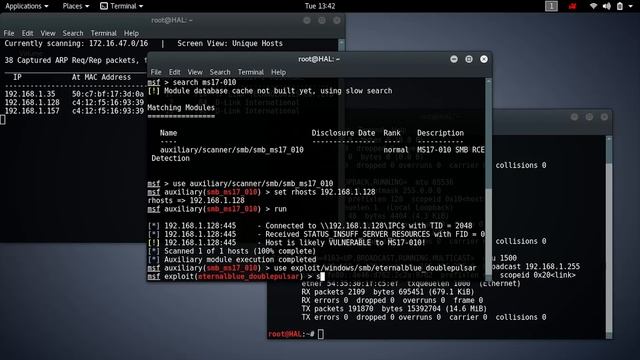This screenshot has height=360, width=640.
Task: Click IP 192.168.1.35 in netdiscover list
Action: [29, 94]
